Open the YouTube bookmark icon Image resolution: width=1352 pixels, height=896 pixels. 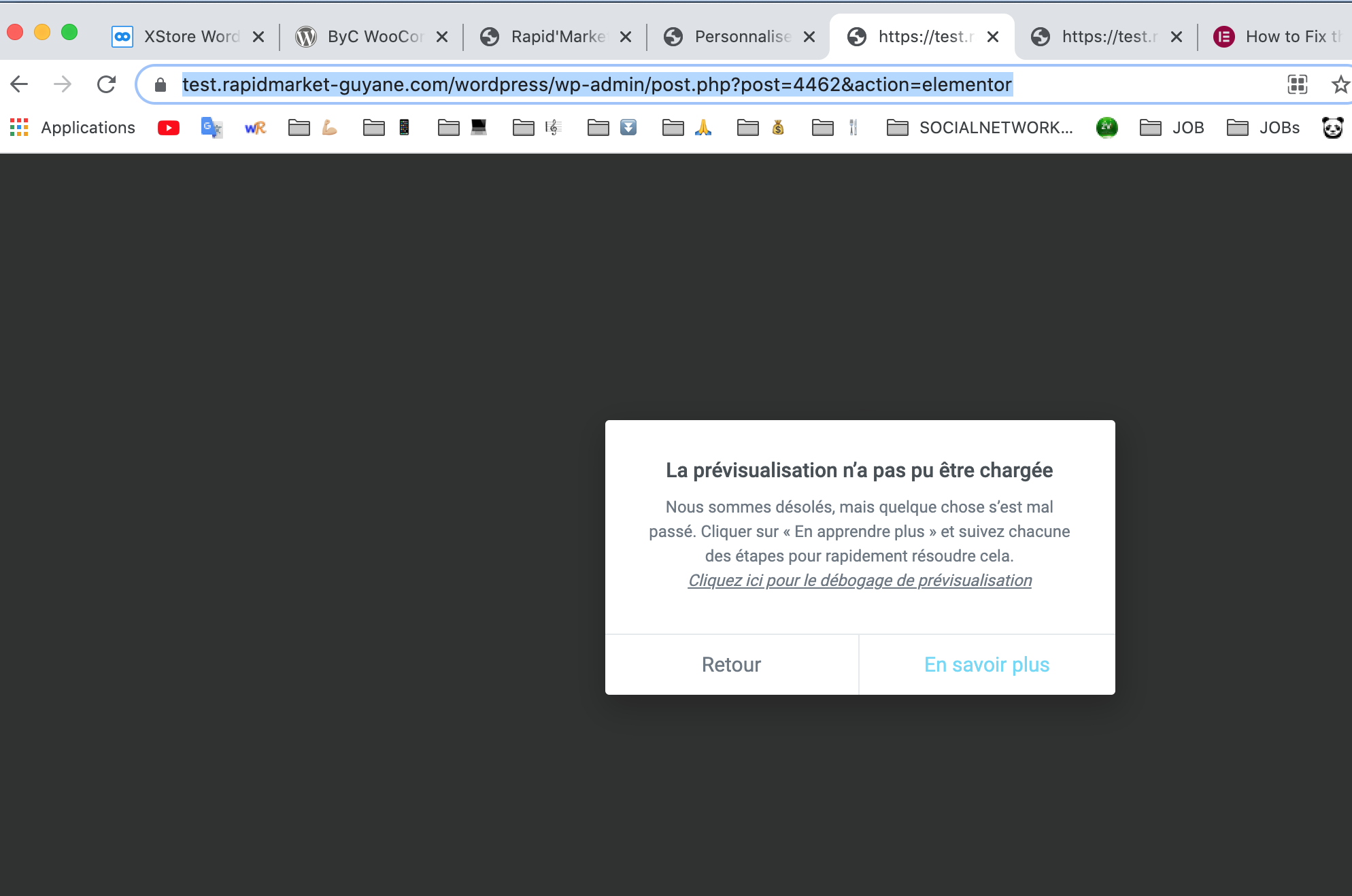[x=168, y=128]
